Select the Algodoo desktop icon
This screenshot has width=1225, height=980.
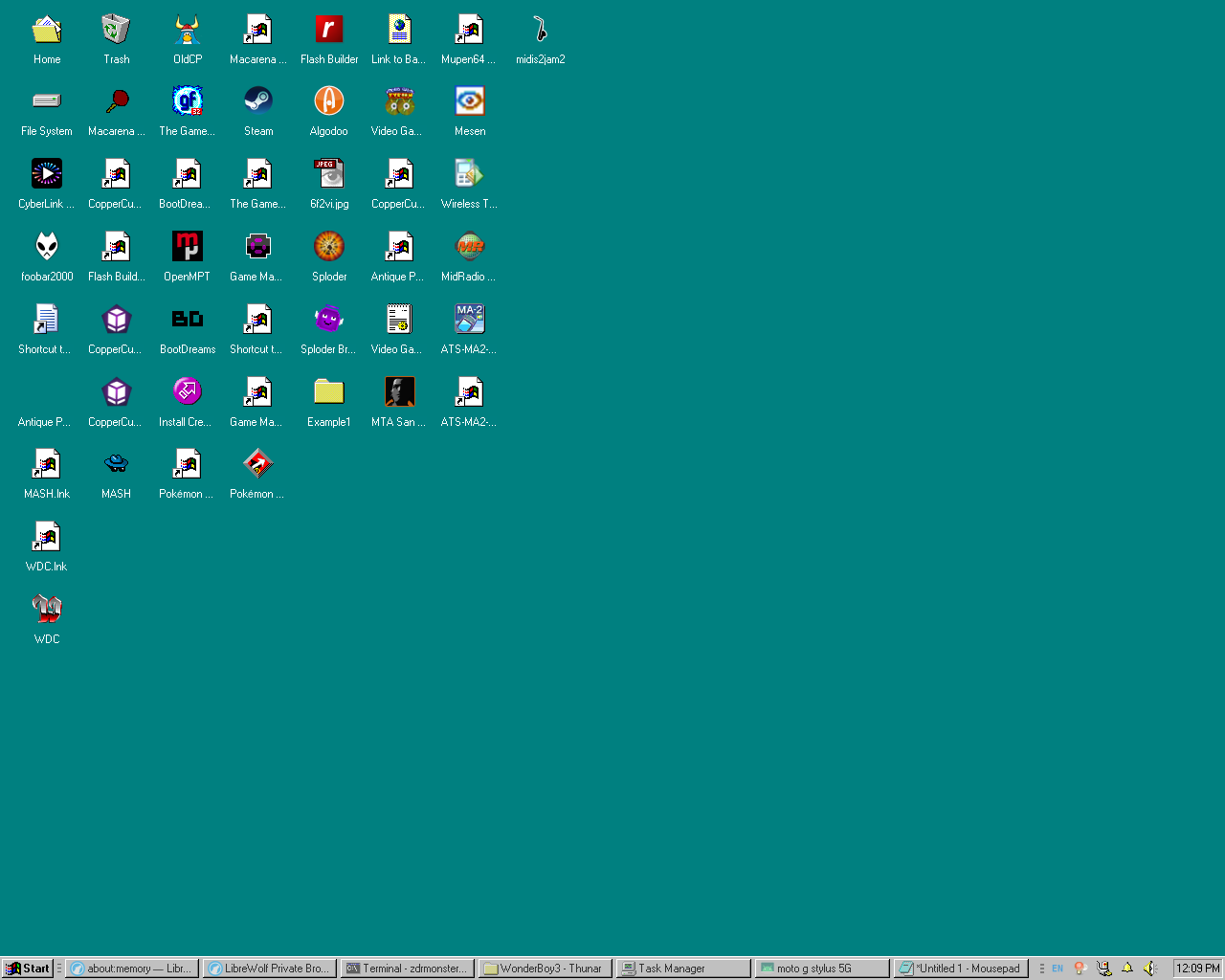[328, 101]
